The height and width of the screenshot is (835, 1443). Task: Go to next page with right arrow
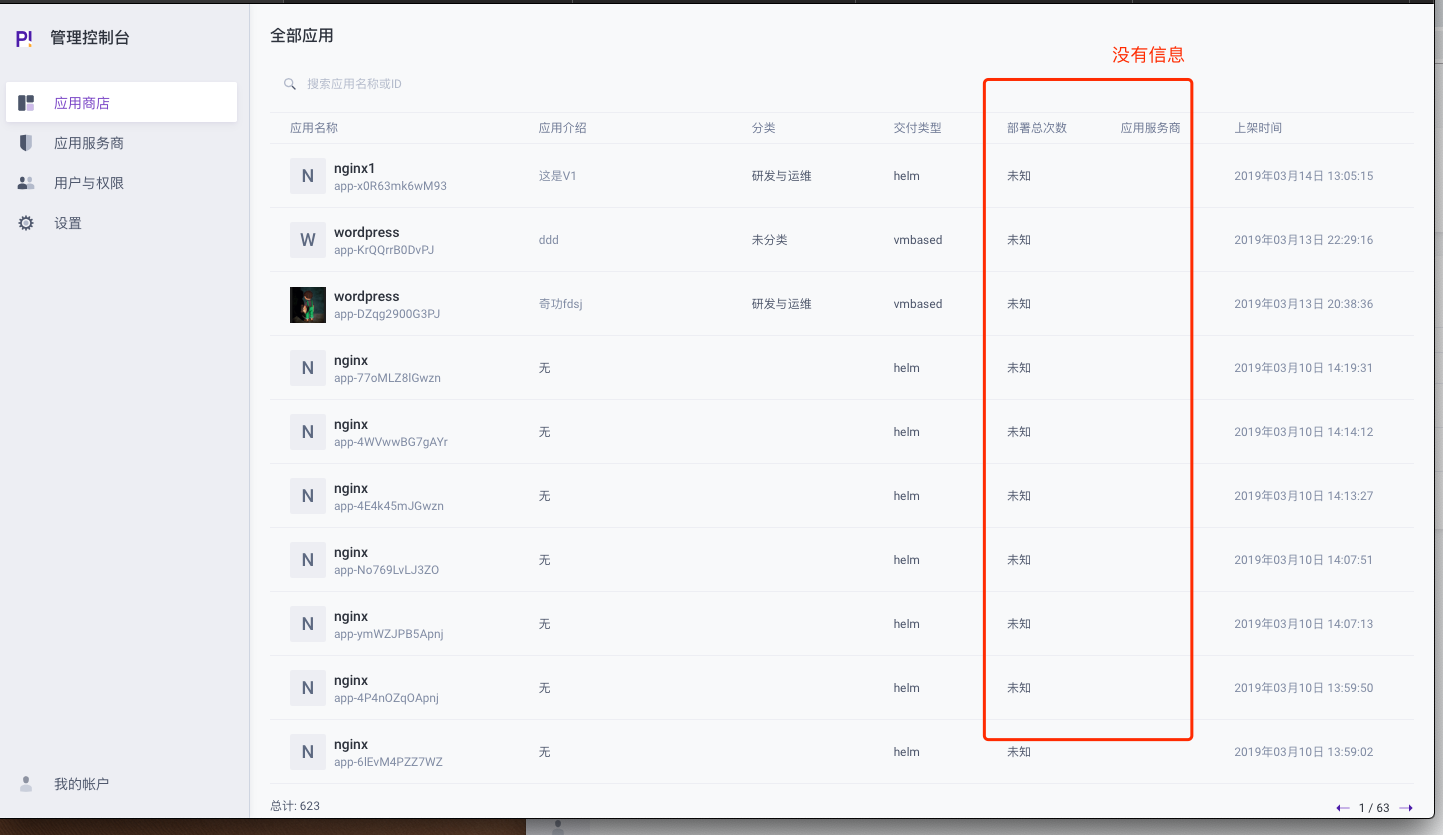tap(1406, 808)
